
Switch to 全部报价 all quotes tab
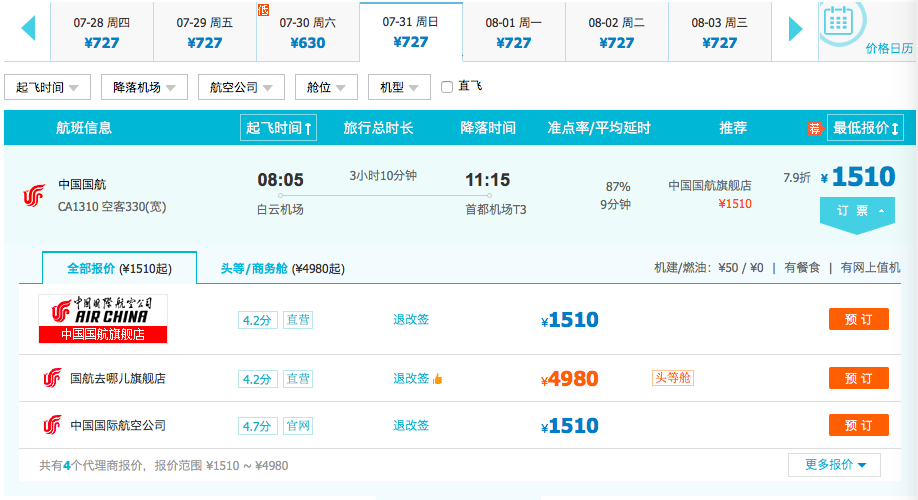point(119,268)
